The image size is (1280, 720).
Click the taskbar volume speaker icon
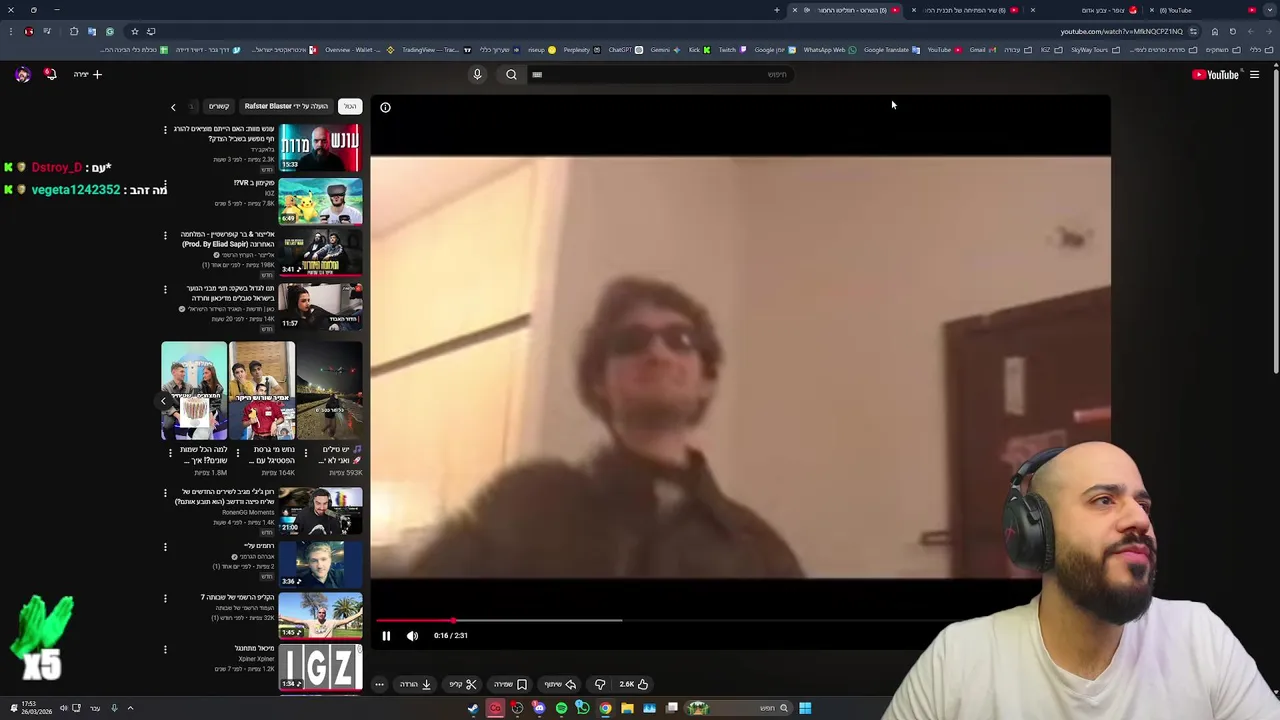coord(63,708)
